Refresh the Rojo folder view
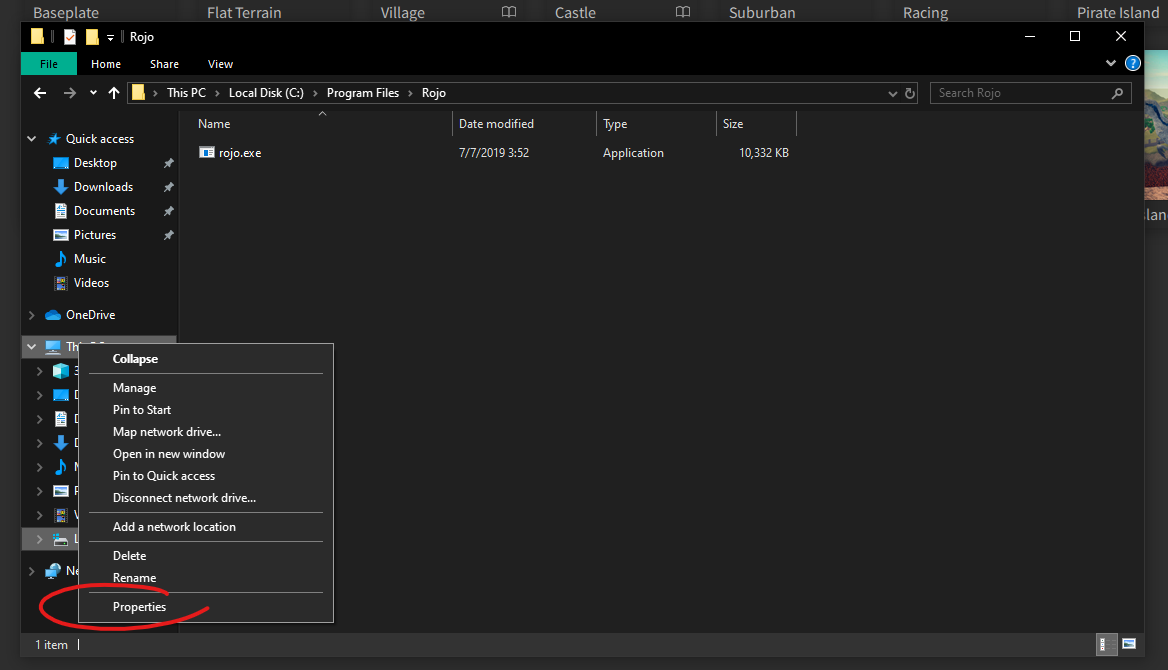This screenshot has width=1168, height=670. click(910, 93)
